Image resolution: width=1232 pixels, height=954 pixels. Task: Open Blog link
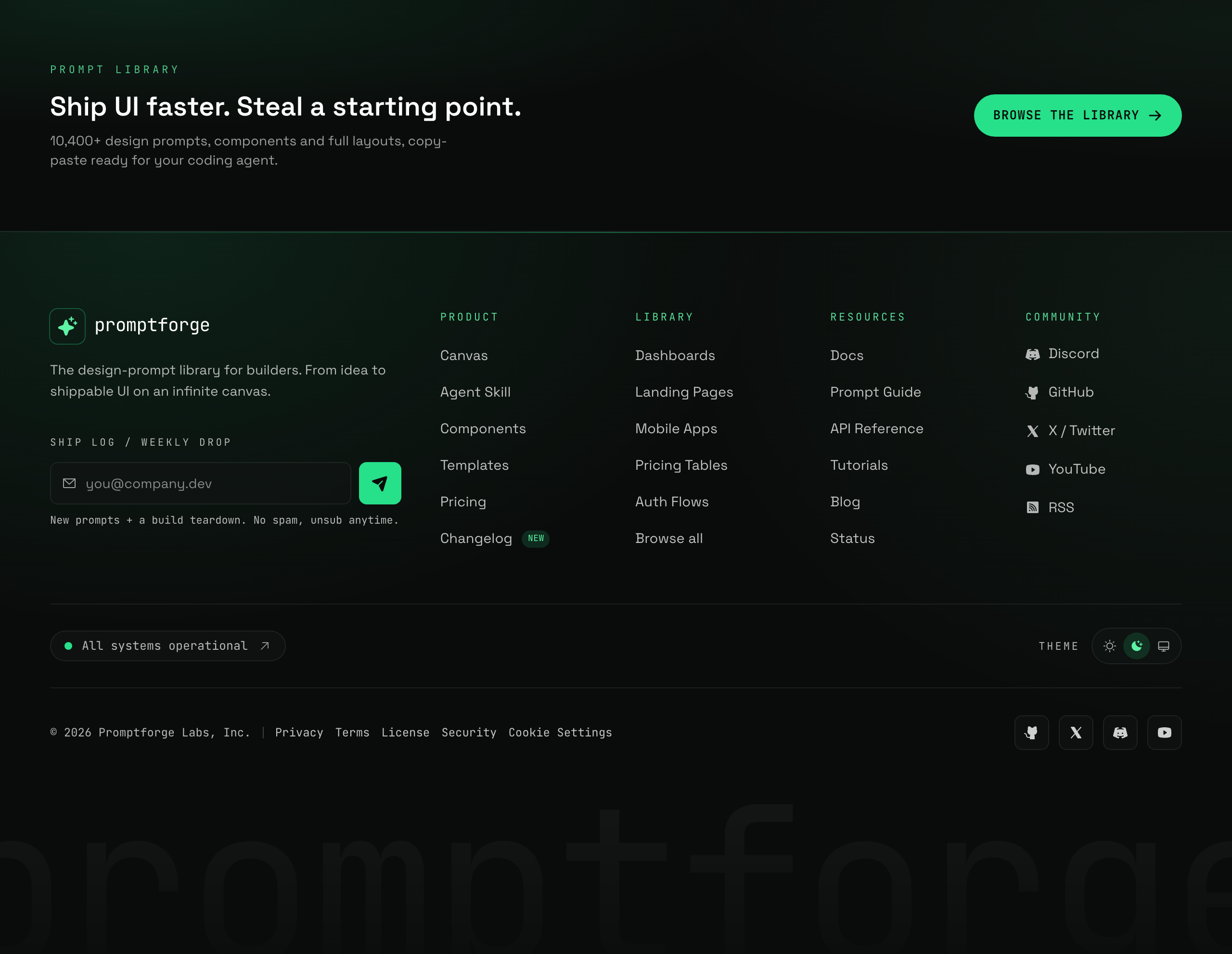(x=845, y=502)
